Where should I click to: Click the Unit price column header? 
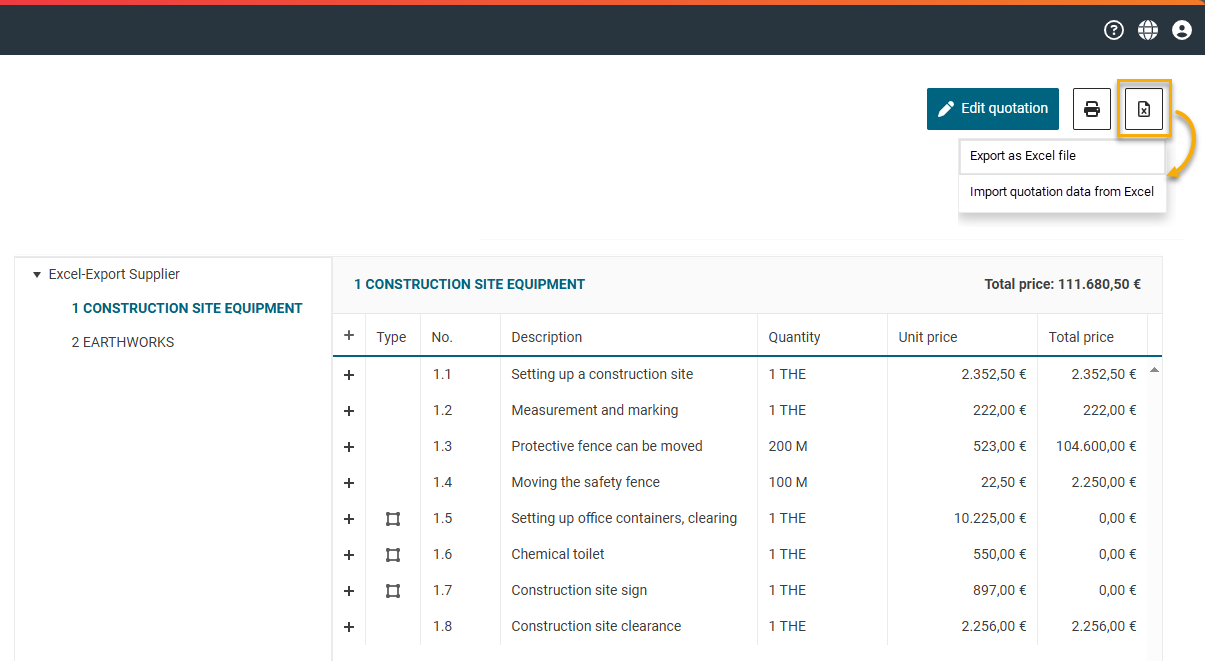tap(928, 337)
